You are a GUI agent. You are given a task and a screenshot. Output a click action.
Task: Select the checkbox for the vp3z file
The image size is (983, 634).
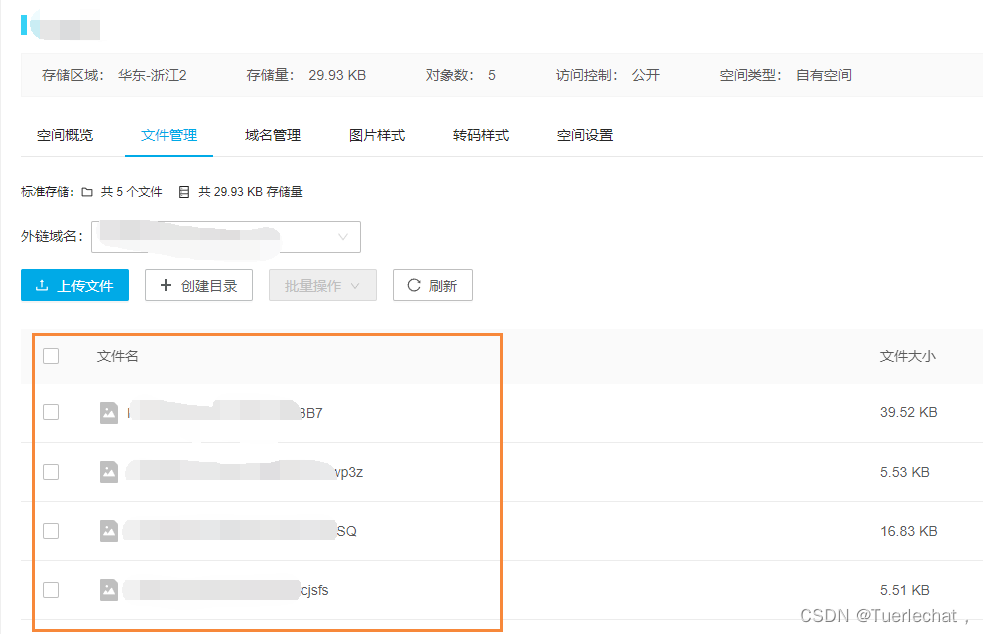coord(51,472)
